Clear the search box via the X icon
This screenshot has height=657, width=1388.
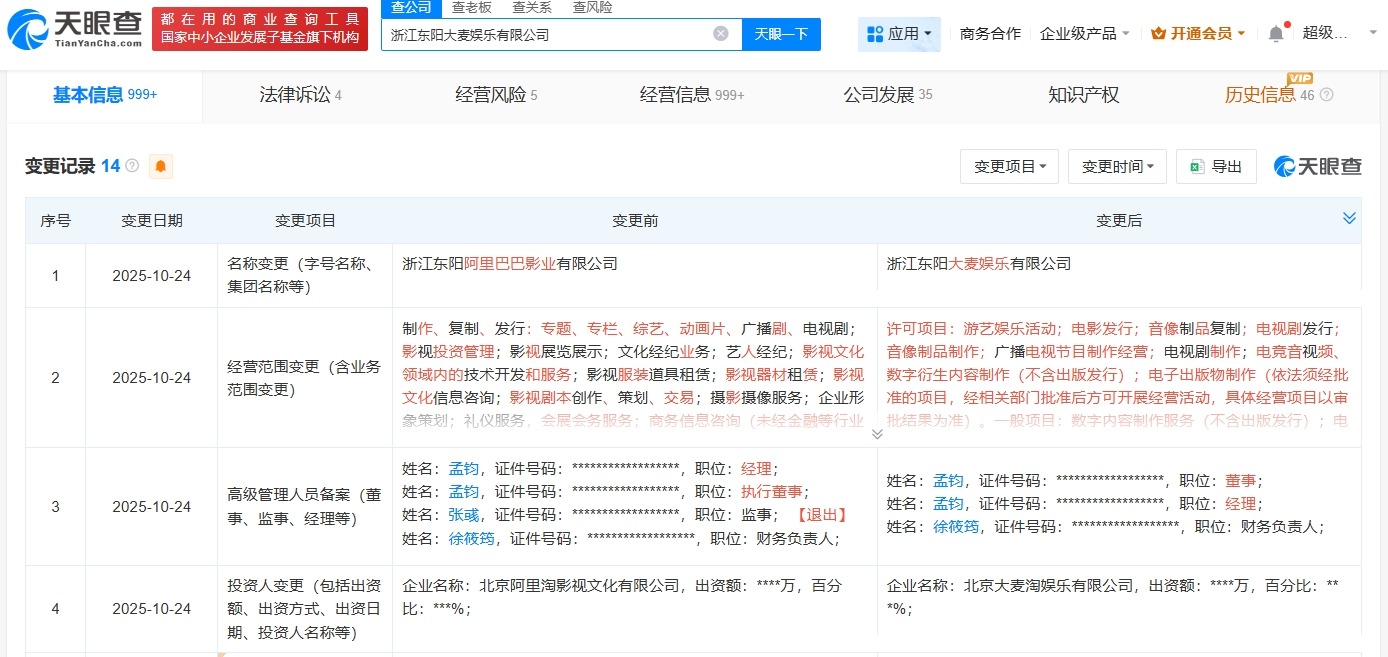[x=721, y=33]
